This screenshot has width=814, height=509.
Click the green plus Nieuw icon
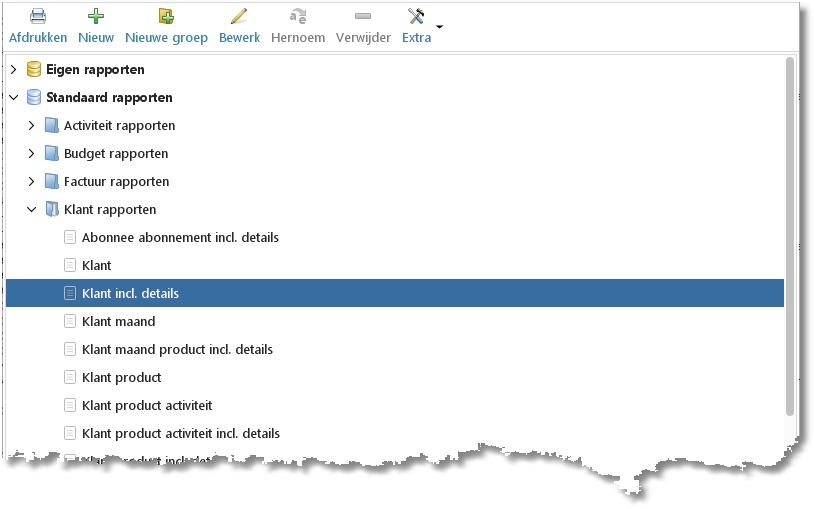[96, 16]
